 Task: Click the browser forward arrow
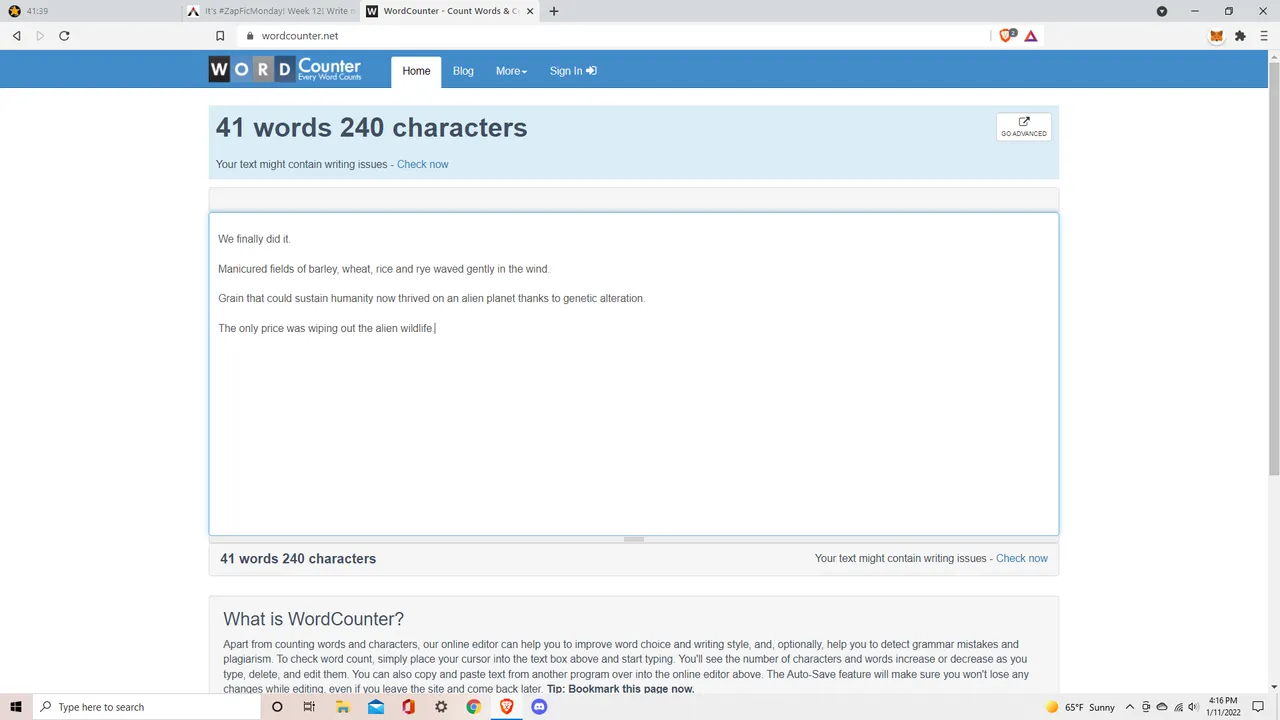click(40, 36)
